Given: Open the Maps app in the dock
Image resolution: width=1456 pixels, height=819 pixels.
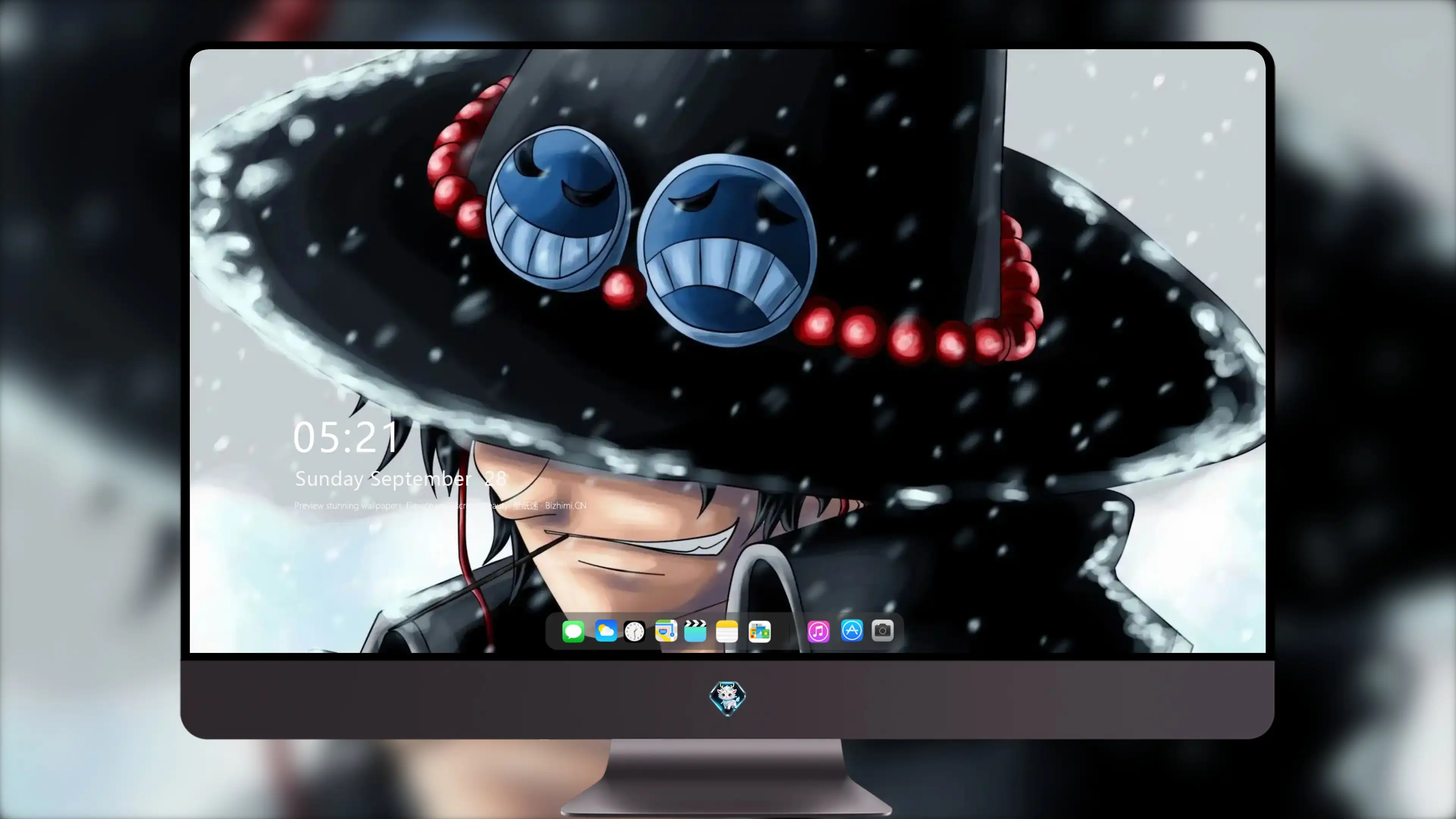Looking at the screenshot, I should click(666, 631).
